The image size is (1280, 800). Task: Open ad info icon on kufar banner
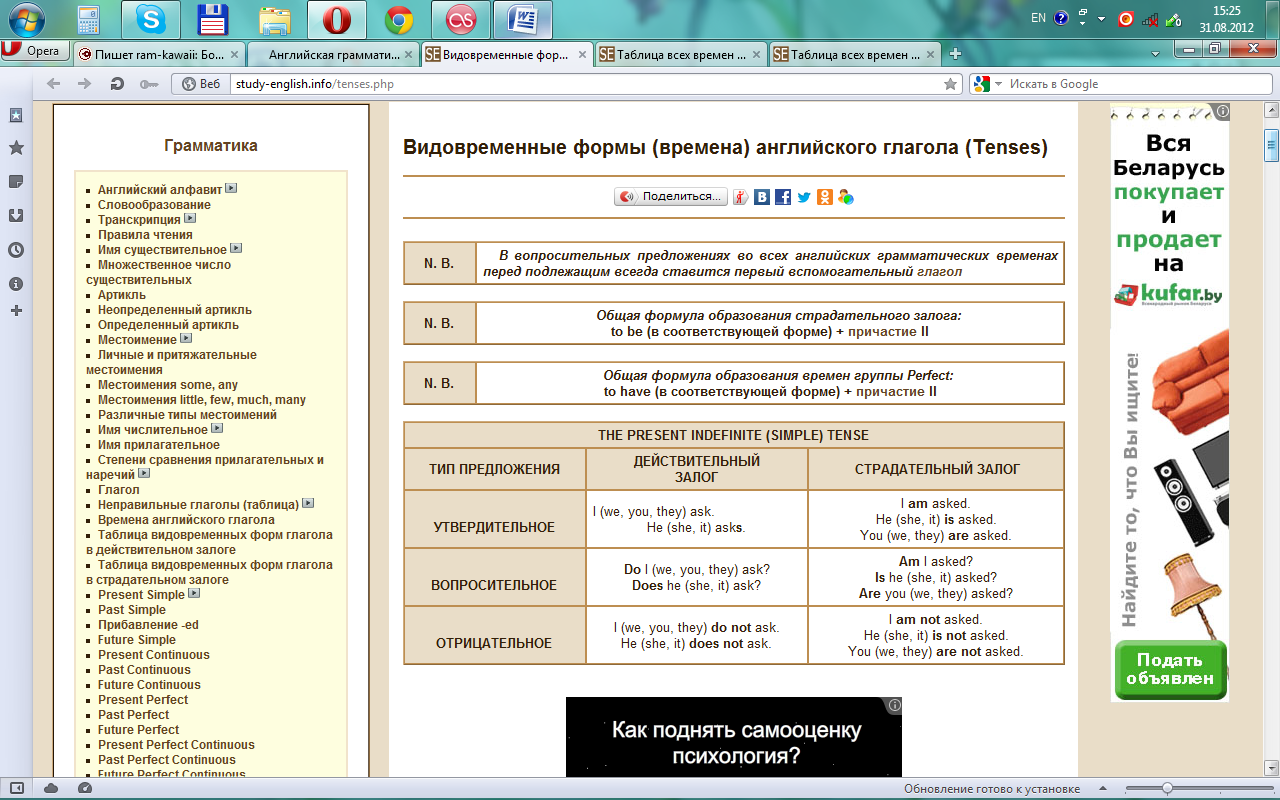(1222, 111)
